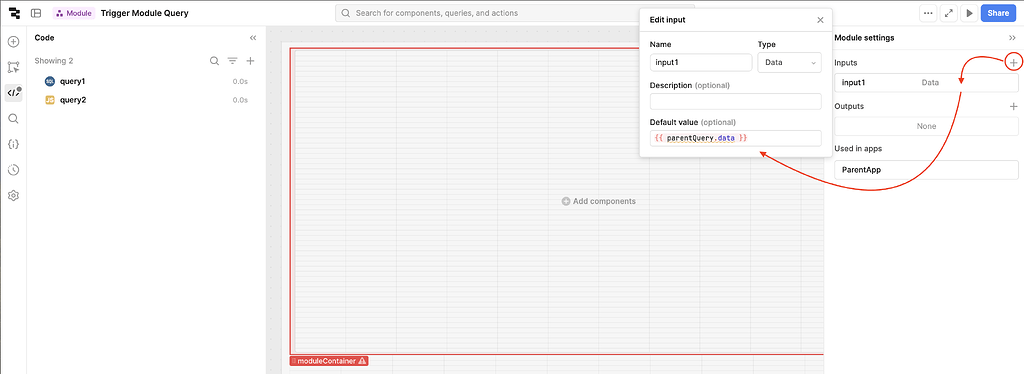This screenshot has height=374, width=1024.
Task: Open the History clock icon in sidebar
Action: coord(13,170)
